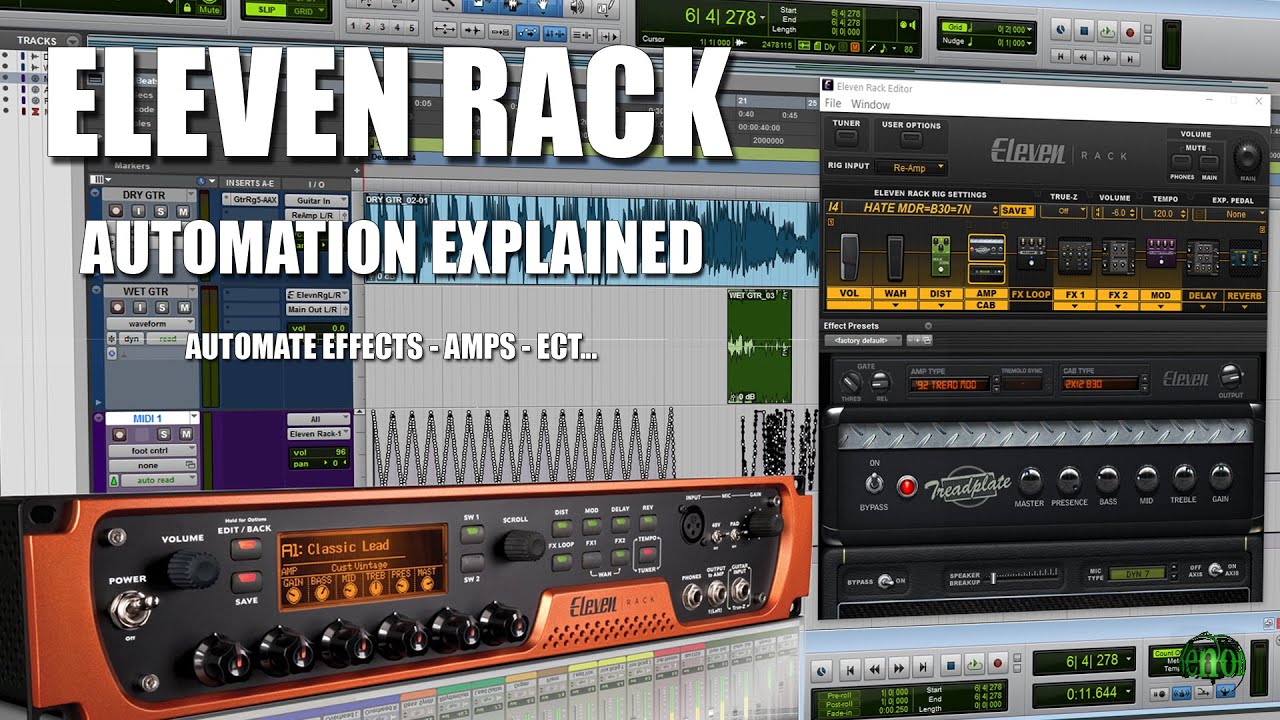Click the SAVE rig button
The image size is (1280, 720).
point(1017,210)
